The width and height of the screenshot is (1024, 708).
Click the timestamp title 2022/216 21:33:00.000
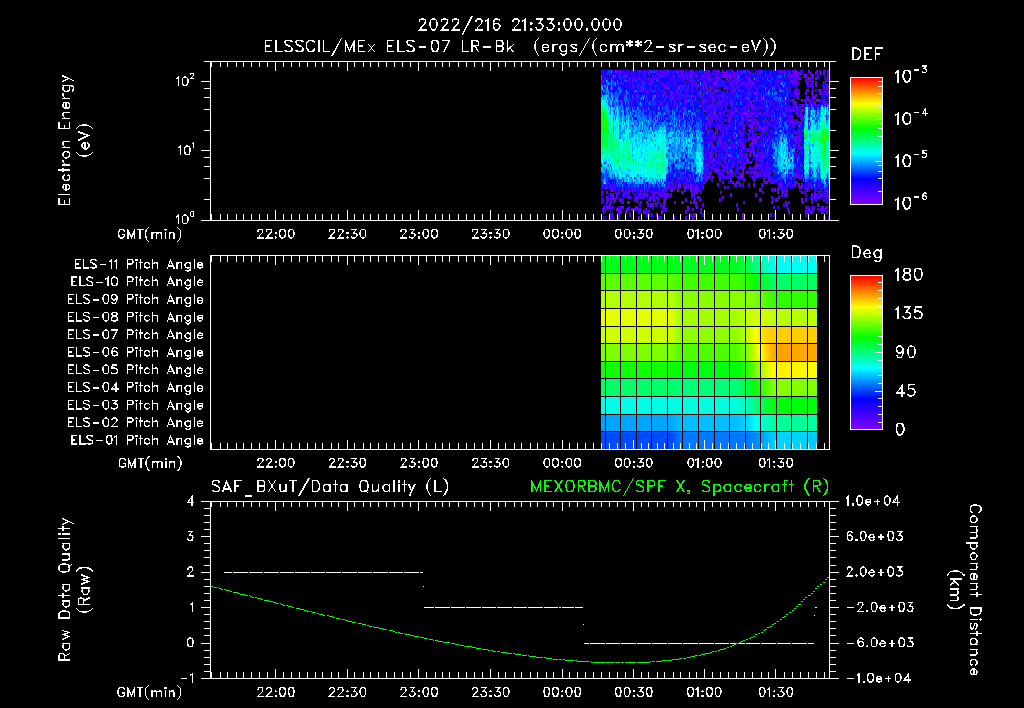[520, 25]
